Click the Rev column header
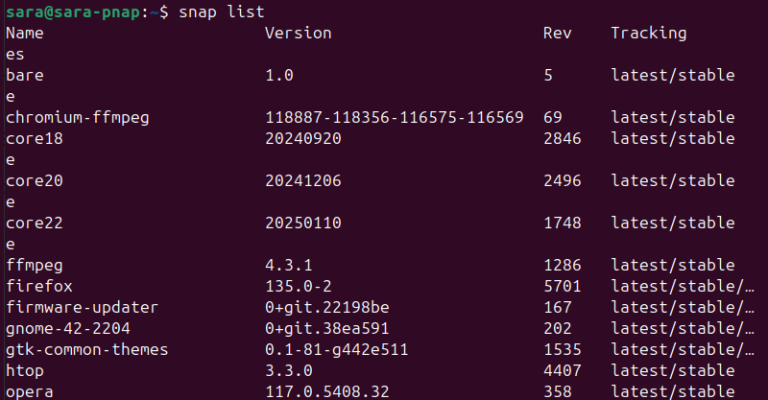Image resolution: width=768 pixels, height=400 pixels. click(x=556, y=33)
